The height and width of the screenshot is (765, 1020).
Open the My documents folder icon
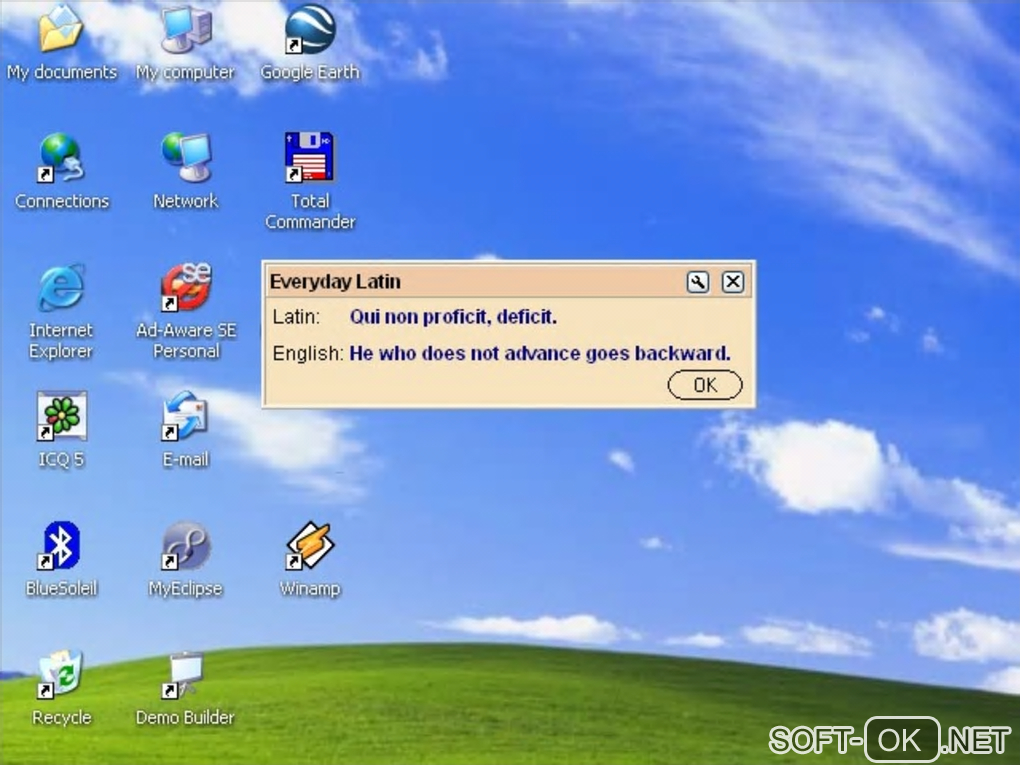60,29
